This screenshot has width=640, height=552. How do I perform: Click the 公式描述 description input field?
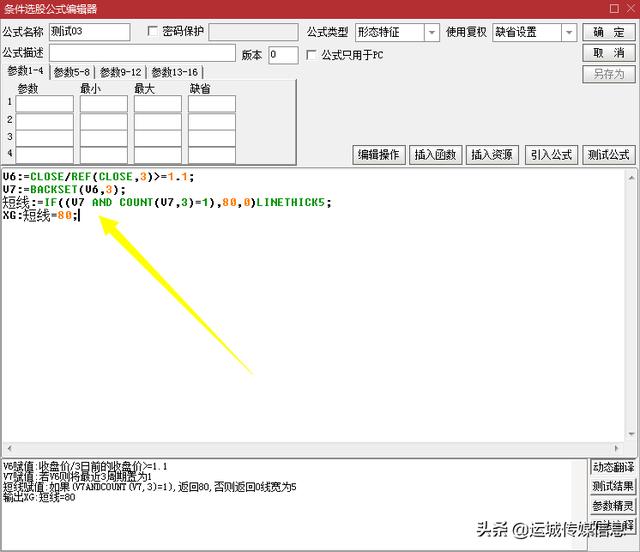coord(142,53)
